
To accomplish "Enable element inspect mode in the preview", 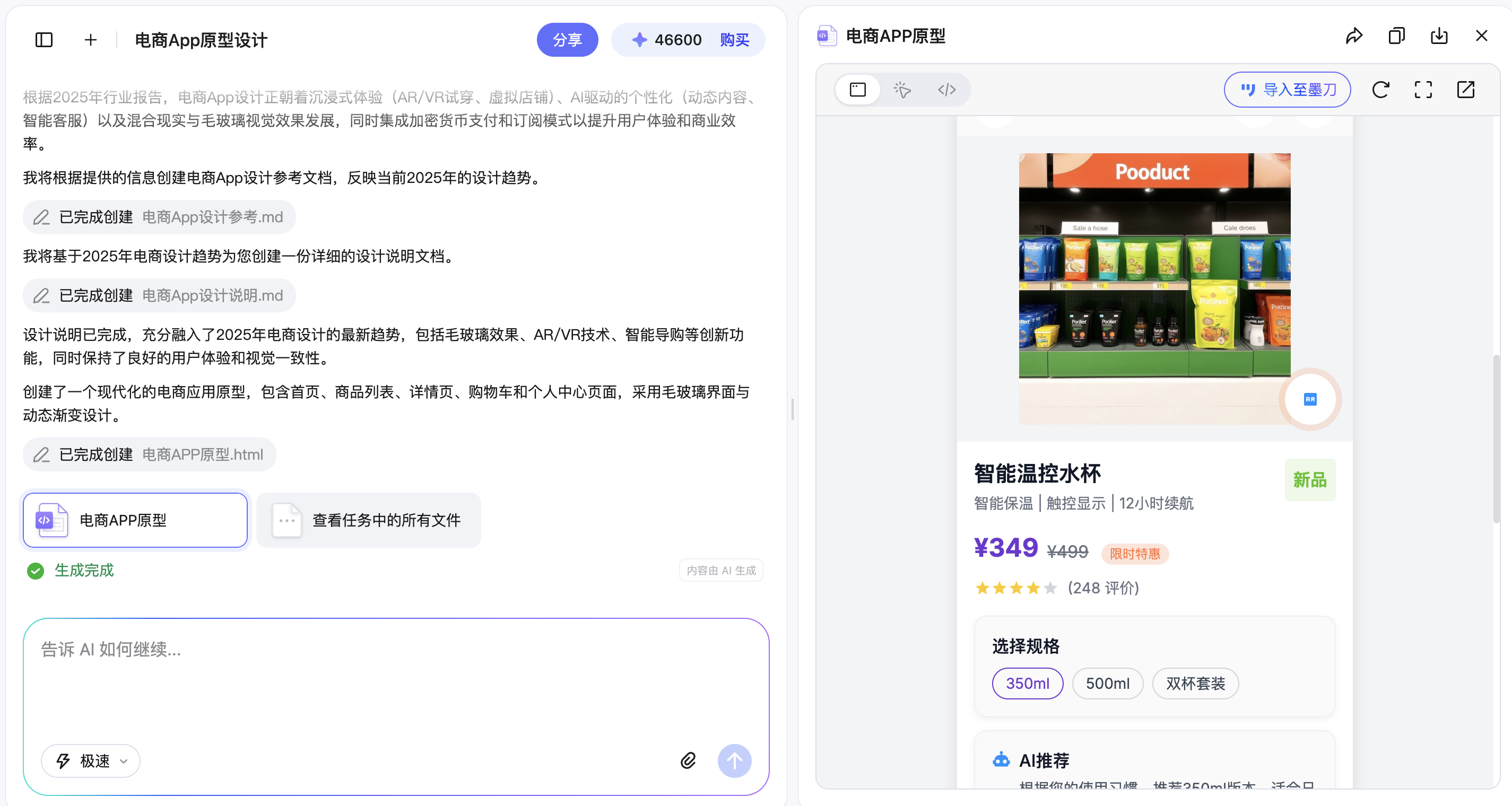I will (x=901, y=90).
